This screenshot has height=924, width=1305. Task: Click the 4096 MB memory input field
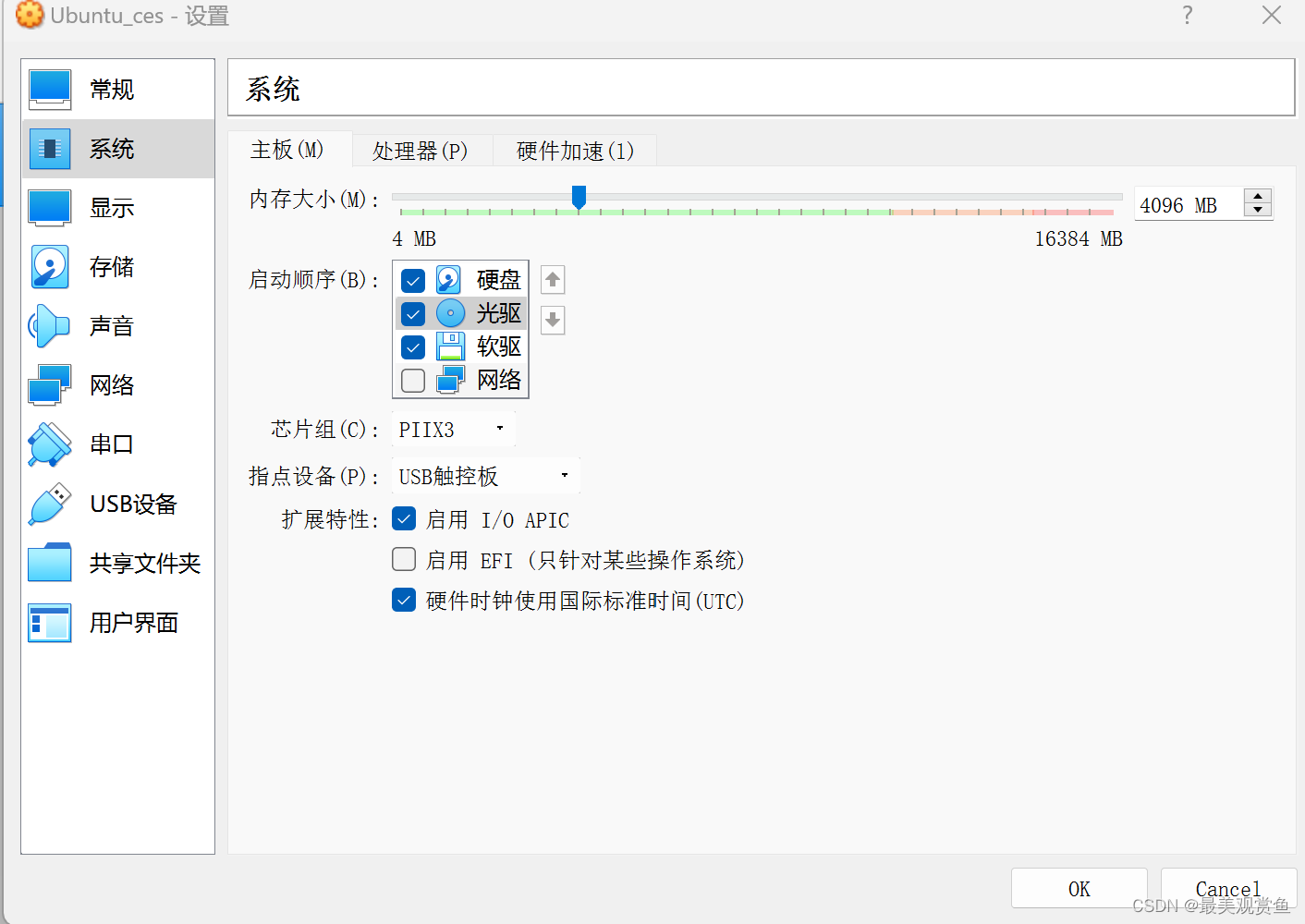coord(1189,205)
